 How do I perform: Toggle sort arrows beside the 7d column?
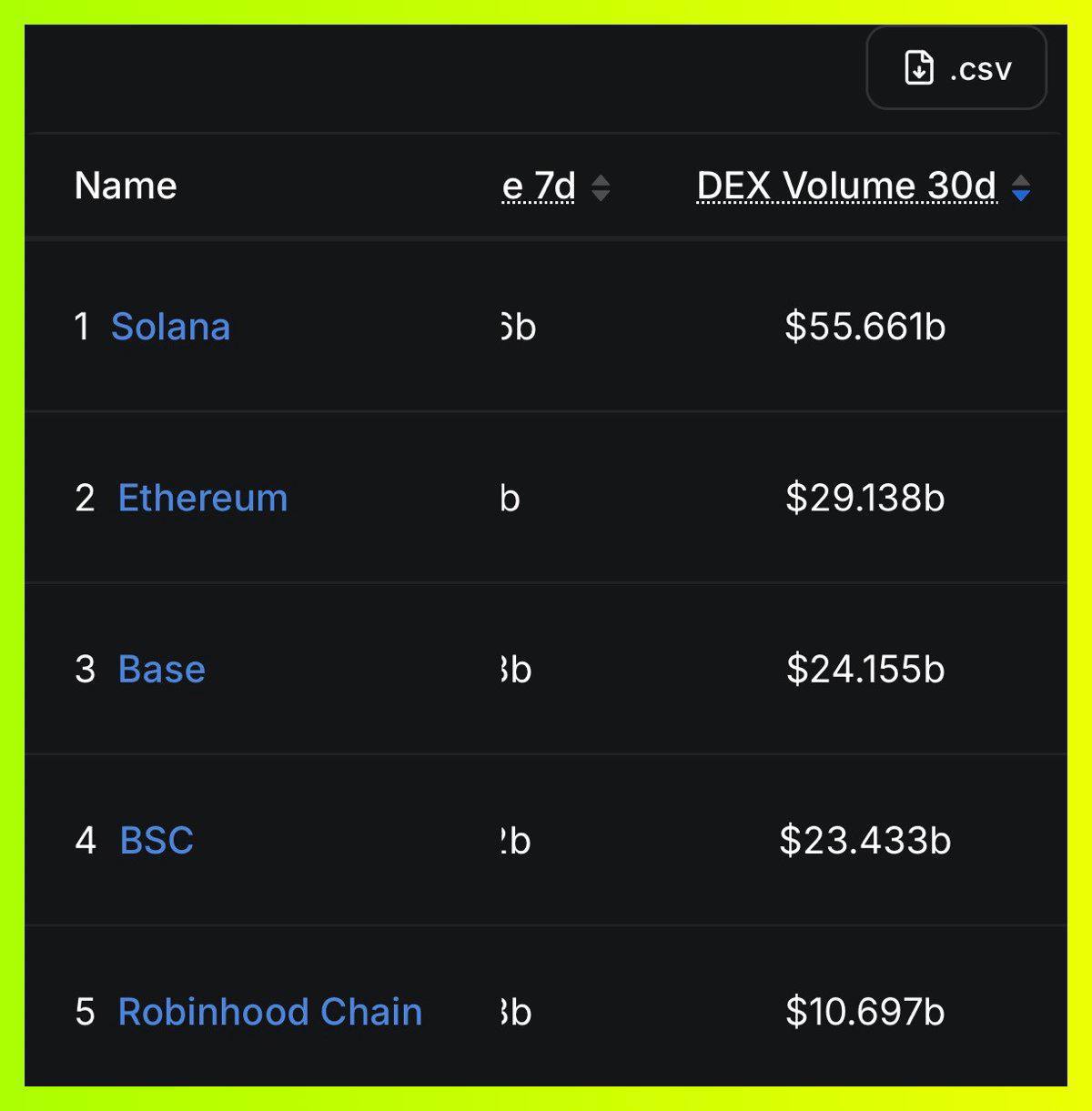point(601,187)
